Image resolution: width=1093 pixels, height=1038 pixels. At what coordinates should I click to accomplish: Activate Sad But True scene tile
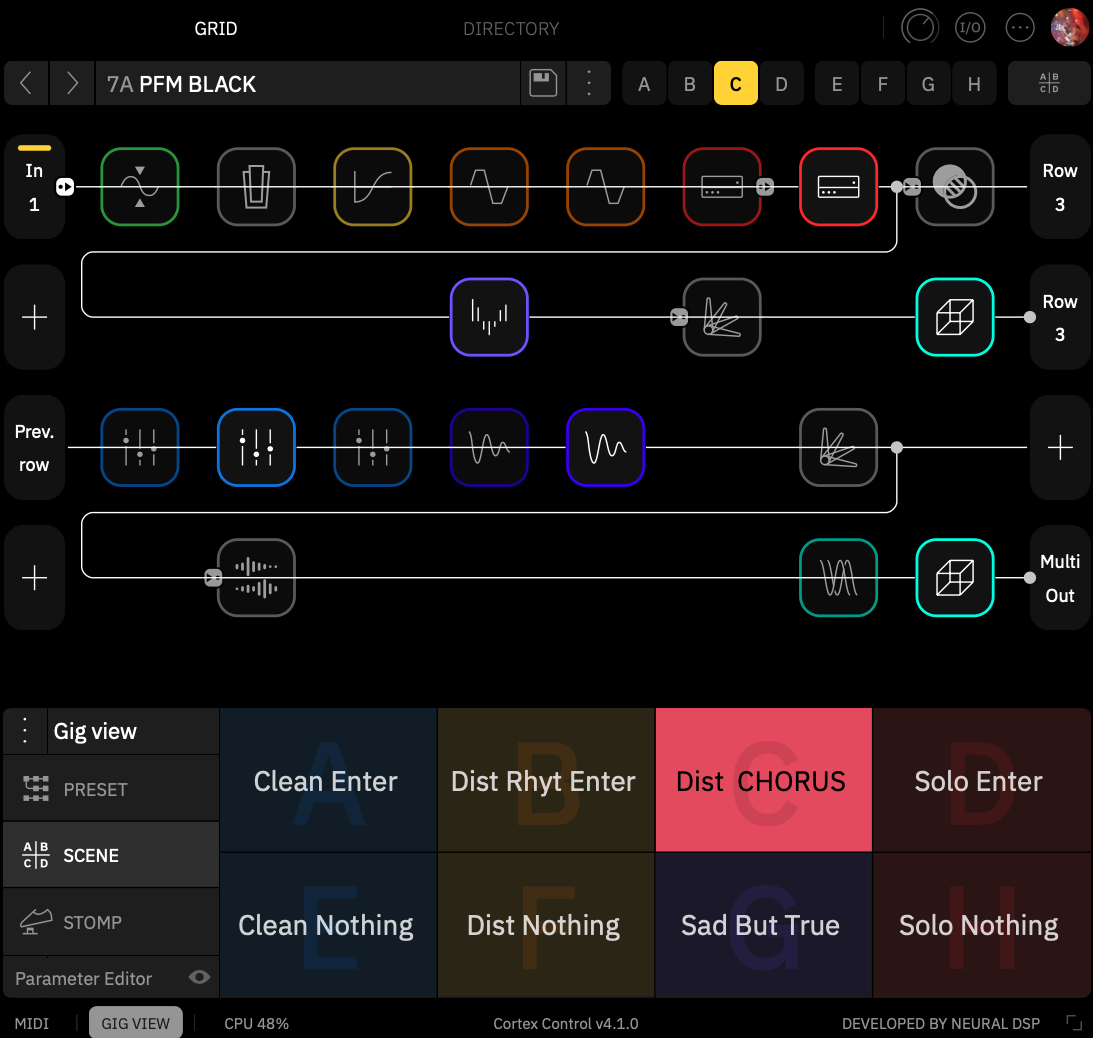(763, 925)
